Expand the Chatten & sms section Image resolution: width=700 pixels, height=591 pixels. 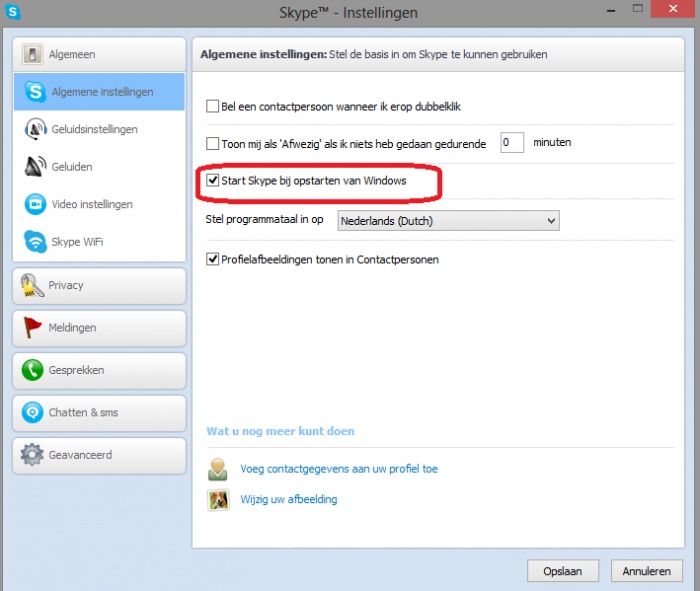click(99, 413)
